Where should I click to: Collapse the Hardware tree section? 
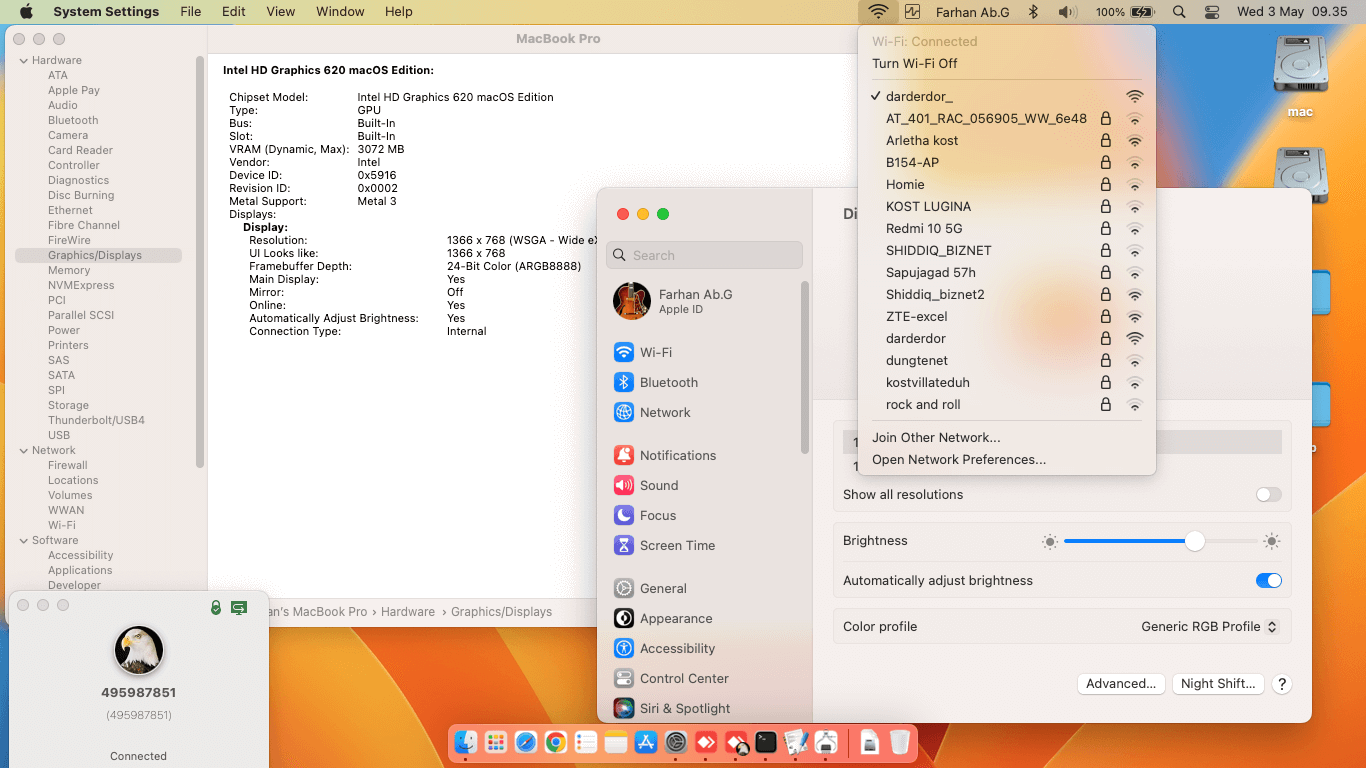[24, 60]
